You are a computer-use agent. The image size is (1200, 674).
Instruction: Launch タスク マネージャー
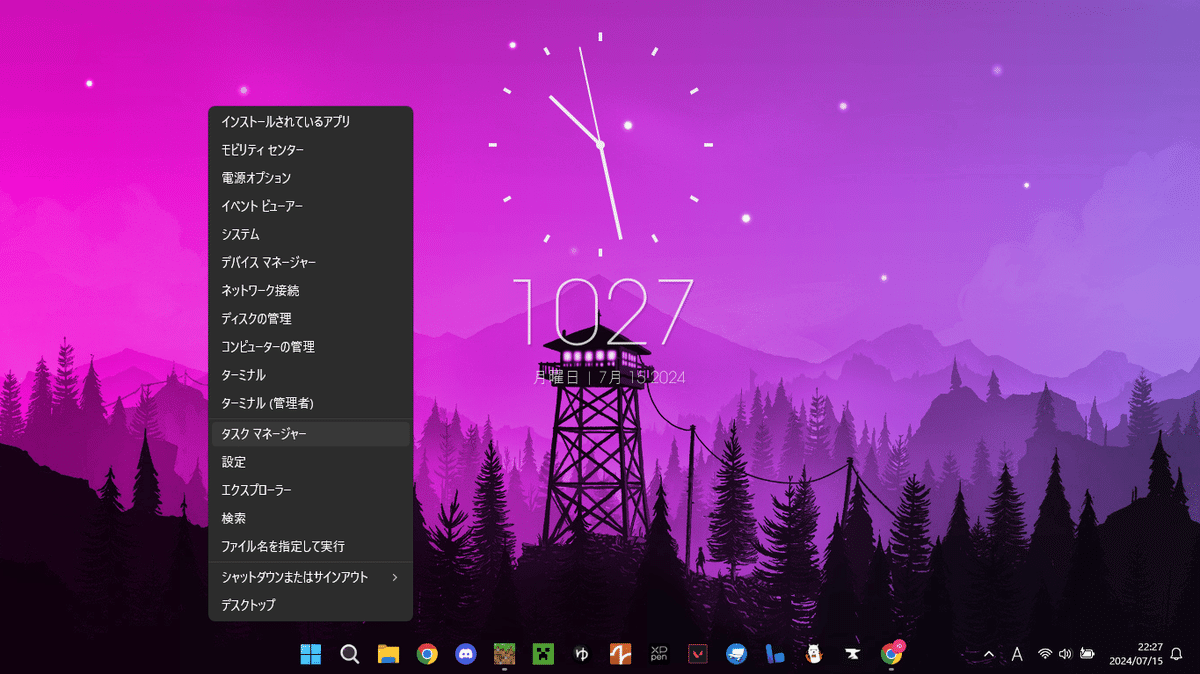[x=310, y=434]
